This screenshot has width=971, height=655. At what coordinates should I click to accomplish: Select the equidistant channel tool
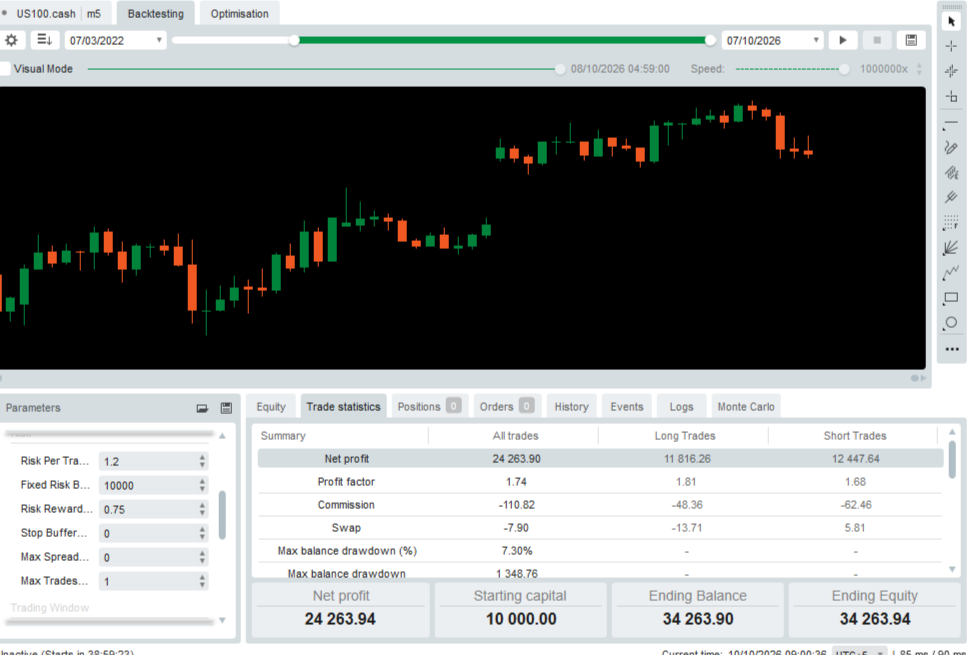(951, 173)
